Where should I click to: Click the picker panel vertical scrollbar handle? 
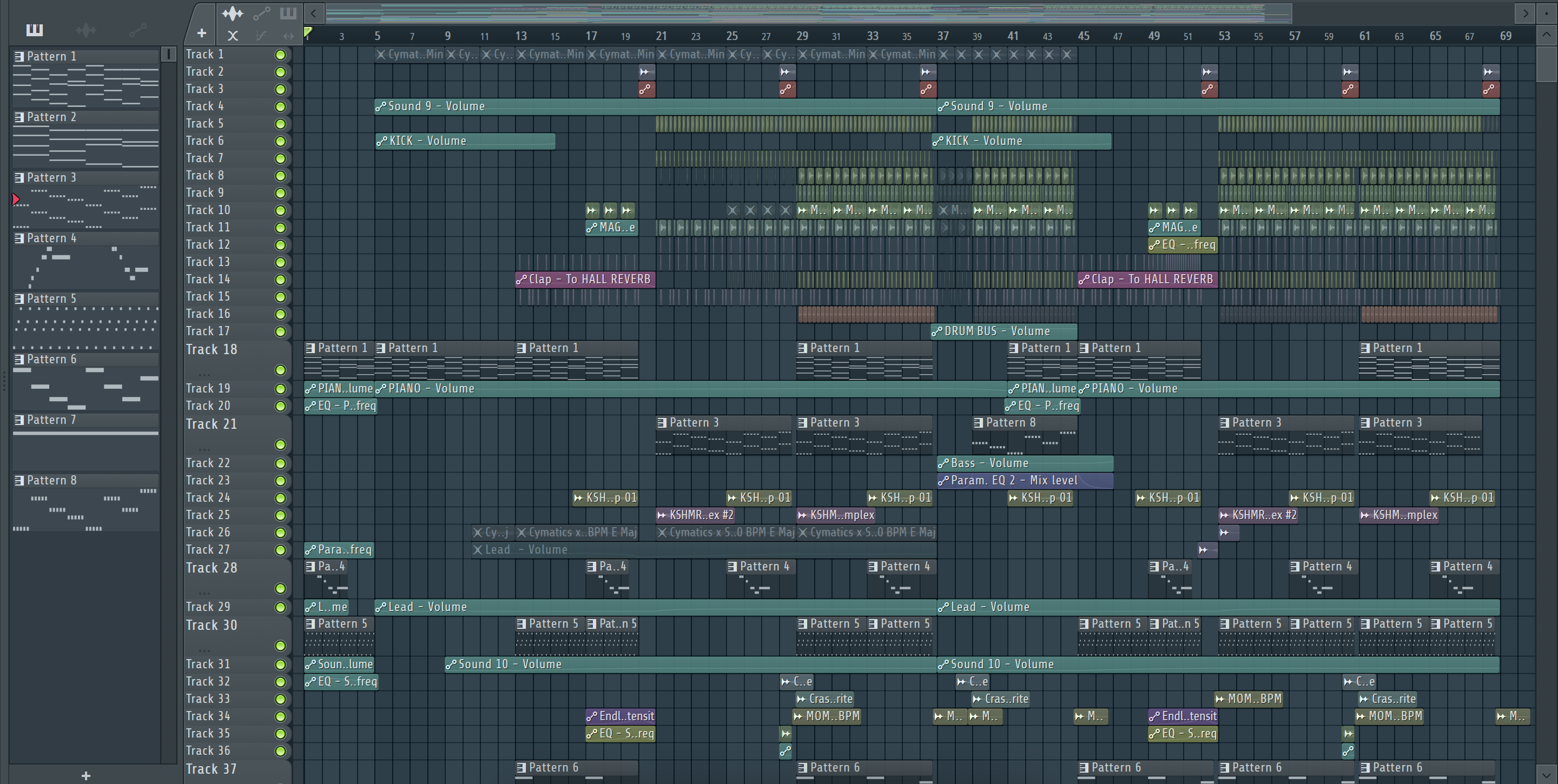[169, 55]
